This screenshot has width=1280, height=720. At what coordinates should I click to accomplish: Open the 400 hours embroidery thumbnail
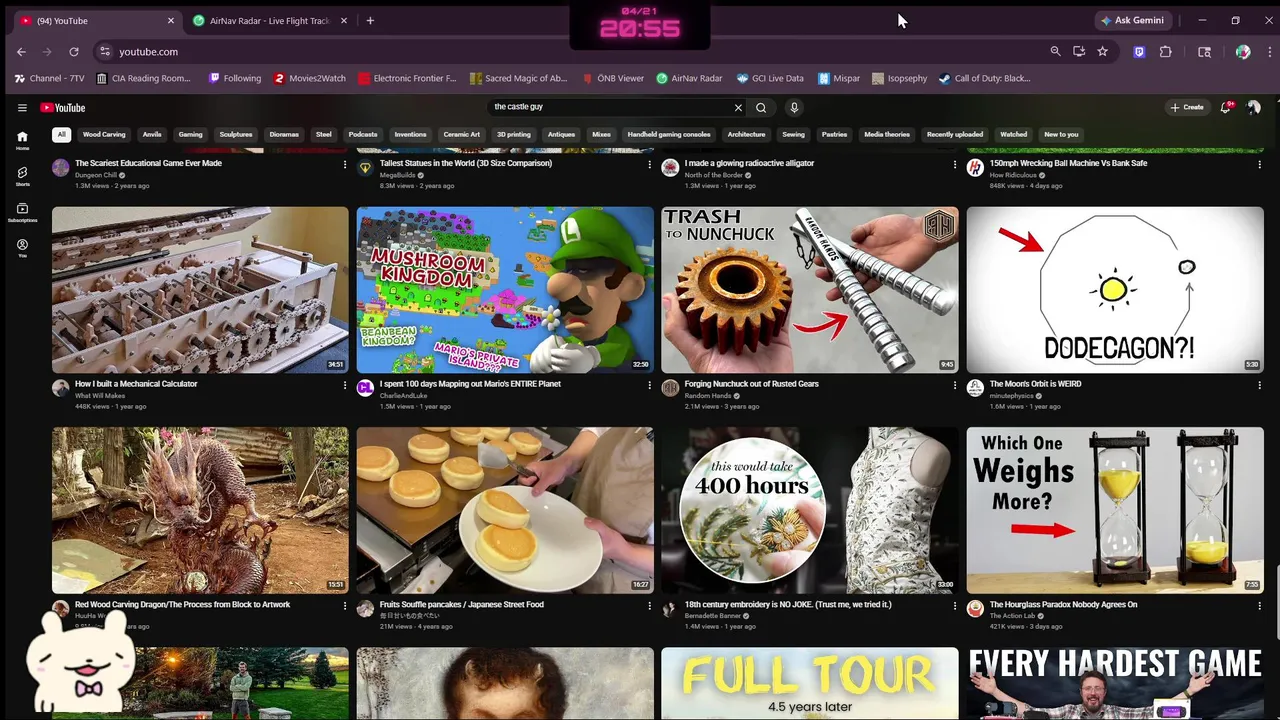(x=810, y=510)
